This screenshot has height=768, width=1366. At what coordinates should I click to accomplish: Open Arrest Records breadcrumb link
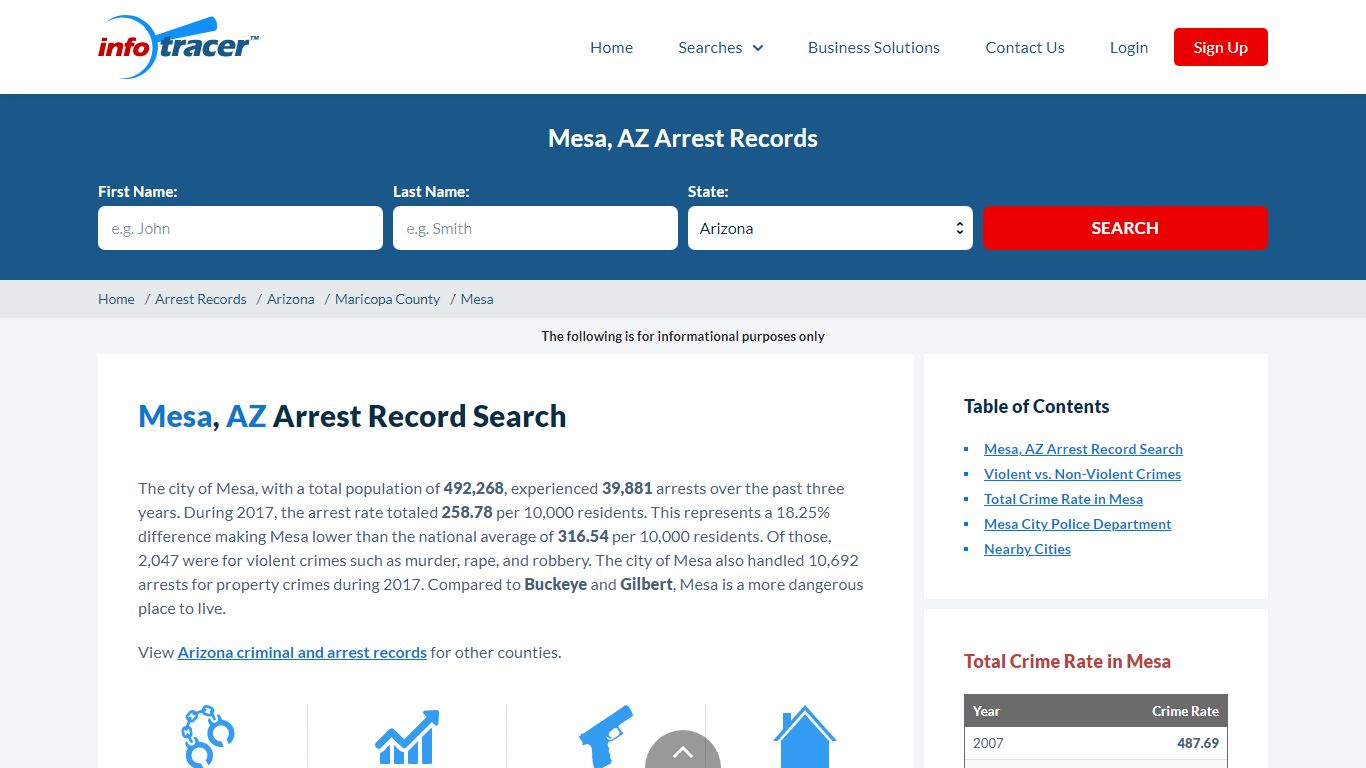coord(201,299)
